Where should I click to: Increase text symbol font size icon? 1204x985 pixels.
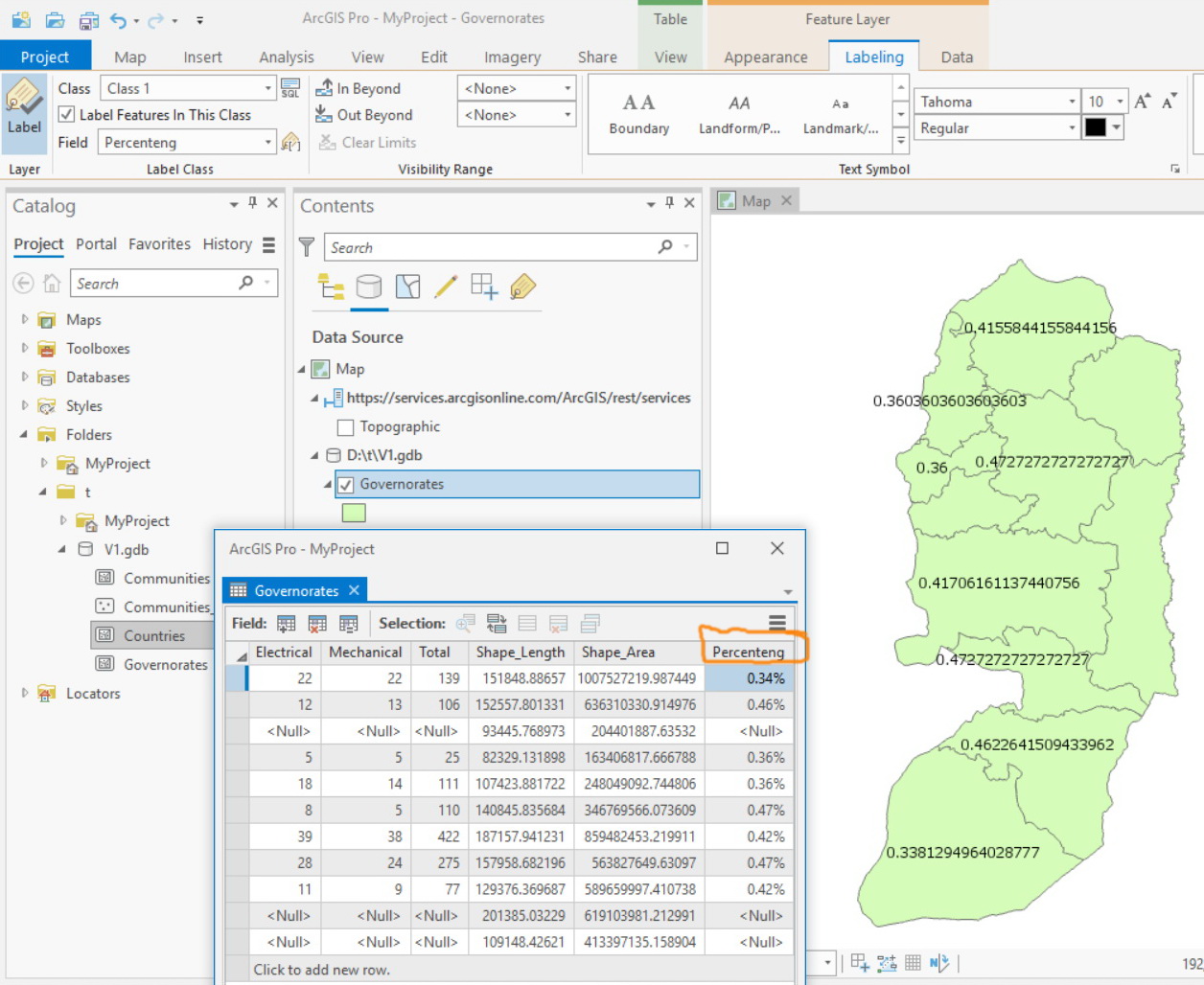[1143, 102]
